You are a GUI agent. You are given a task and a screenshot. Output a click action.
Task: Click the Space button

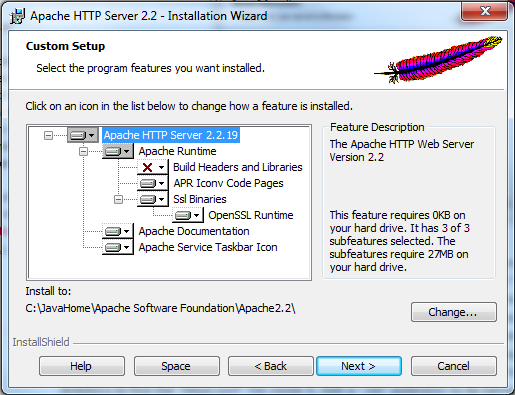click(x=177, y=366)
